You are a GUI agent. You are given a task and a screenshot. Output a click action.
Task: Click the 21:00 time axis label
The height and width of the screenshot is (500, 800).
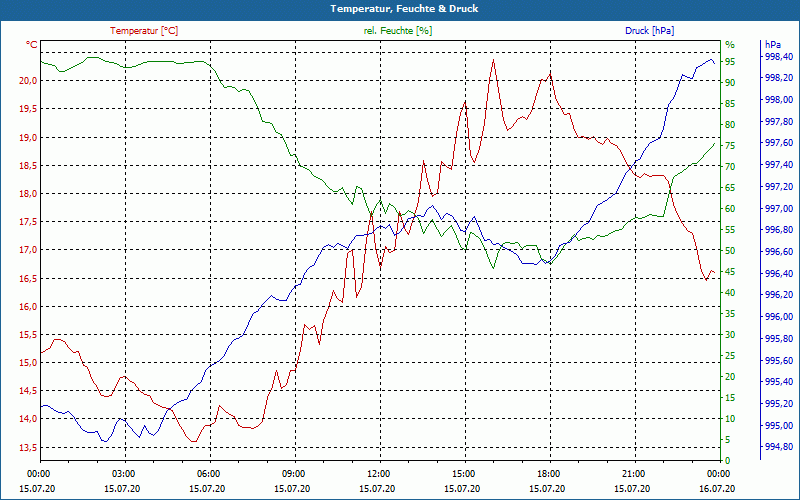click(x=633, y=473)
